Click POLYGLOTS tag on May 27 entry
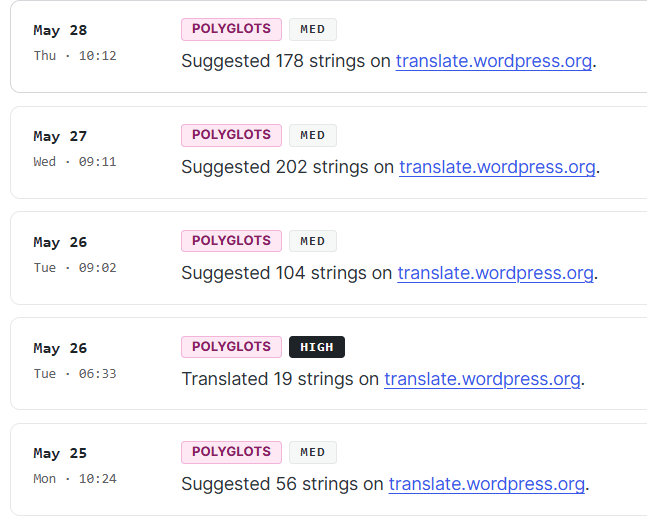The image size is (647, 519). (231, 135)
